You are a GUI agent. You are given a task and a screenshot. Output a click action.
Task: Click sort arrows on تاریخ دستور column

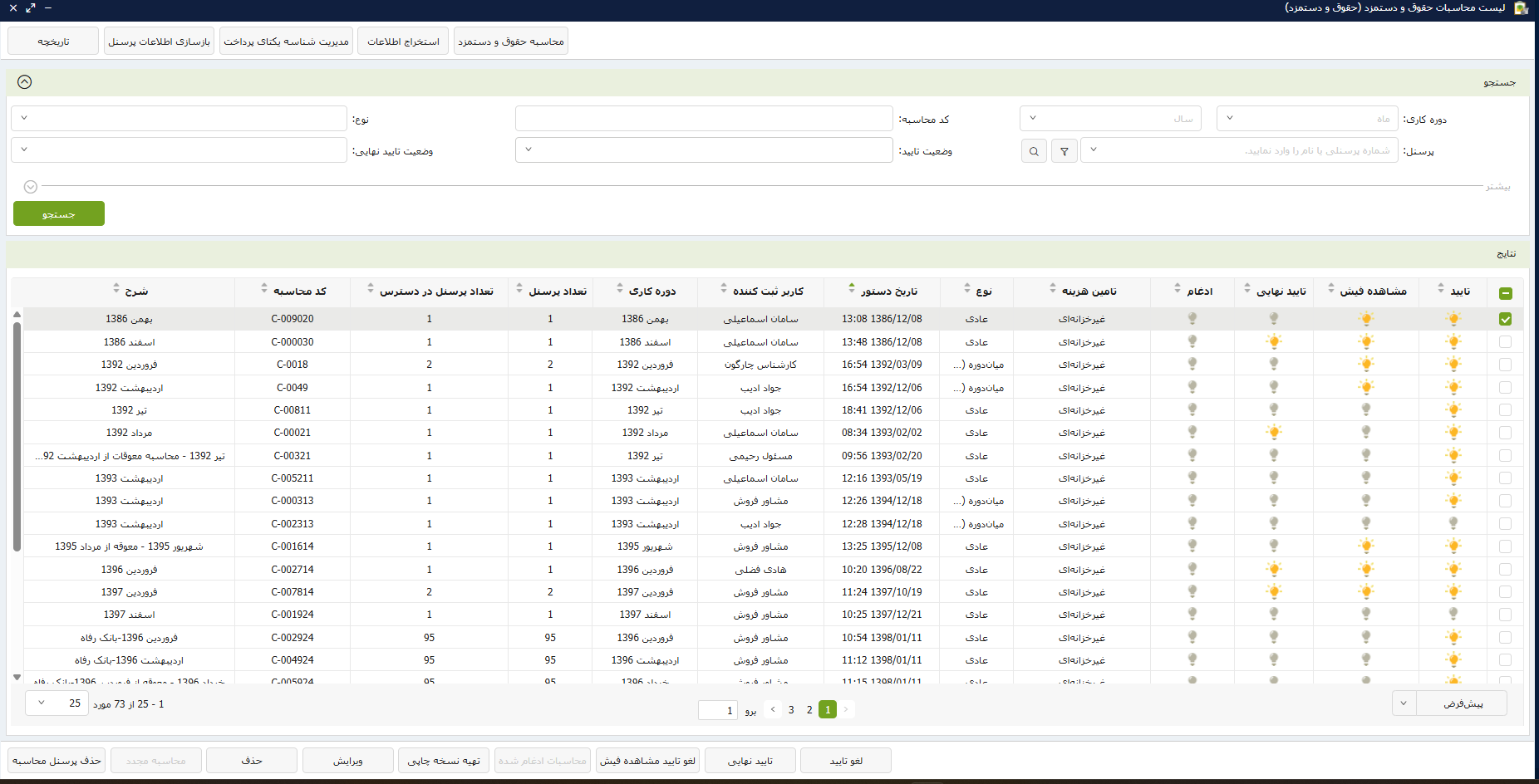click(852, 289)
